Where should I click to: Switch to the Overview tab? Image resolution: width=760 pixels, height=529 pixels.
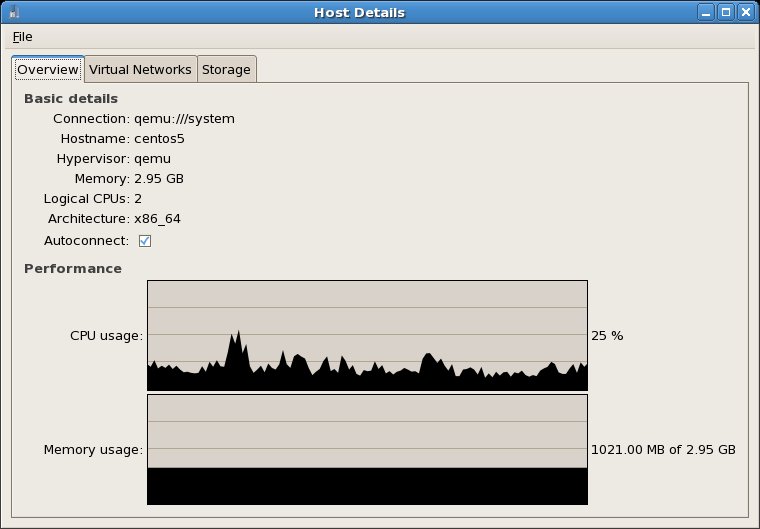pyautogui.click(x=47, y=70)
